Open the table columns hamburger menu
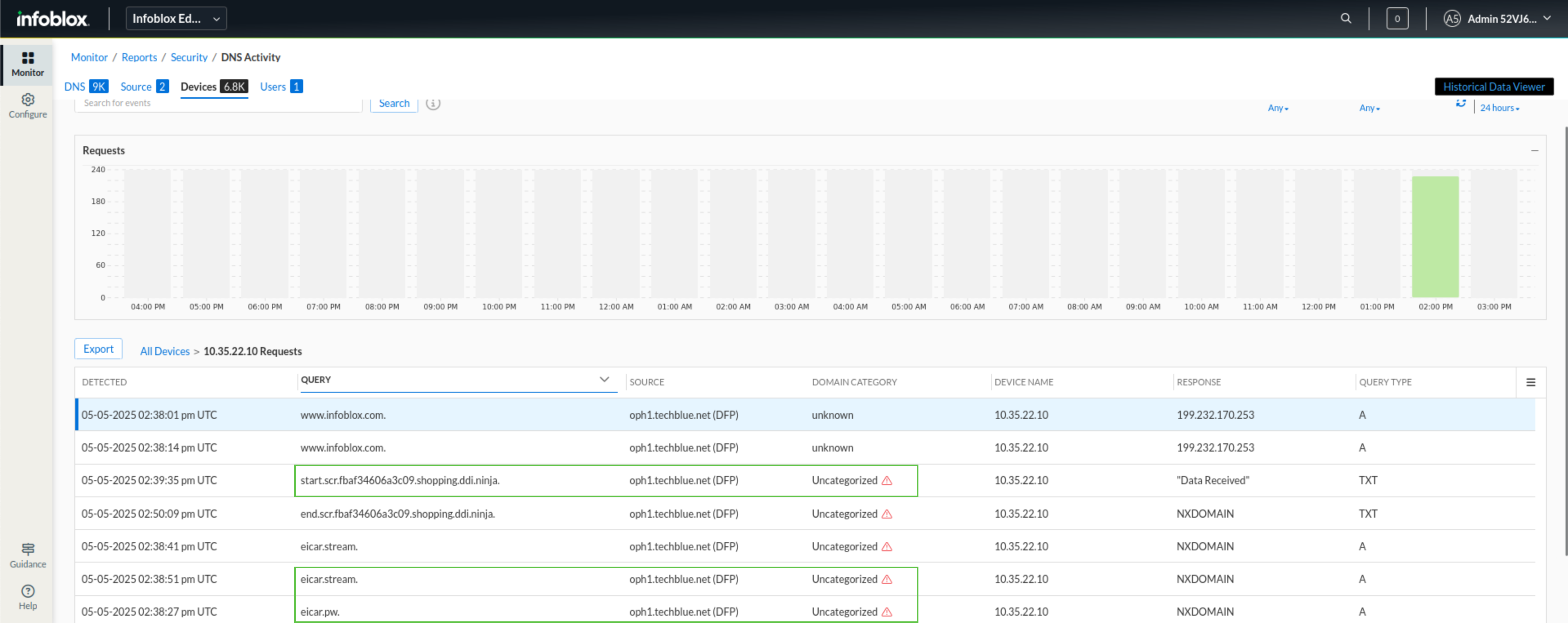The width and height of the screenshot is (1568, 623). tap(1530, 382)
